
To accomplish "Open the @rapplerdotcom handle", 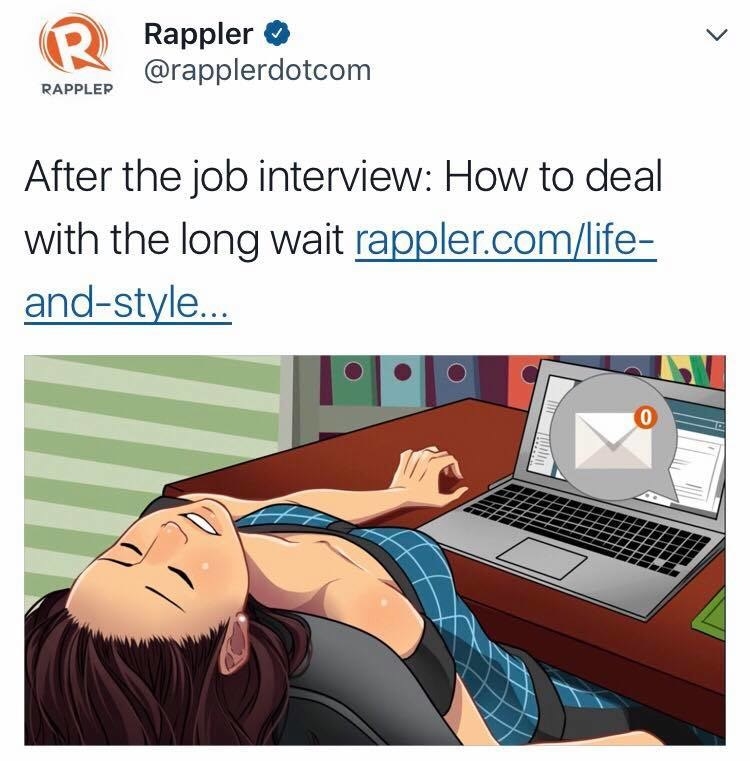I will tap(257, 71).
